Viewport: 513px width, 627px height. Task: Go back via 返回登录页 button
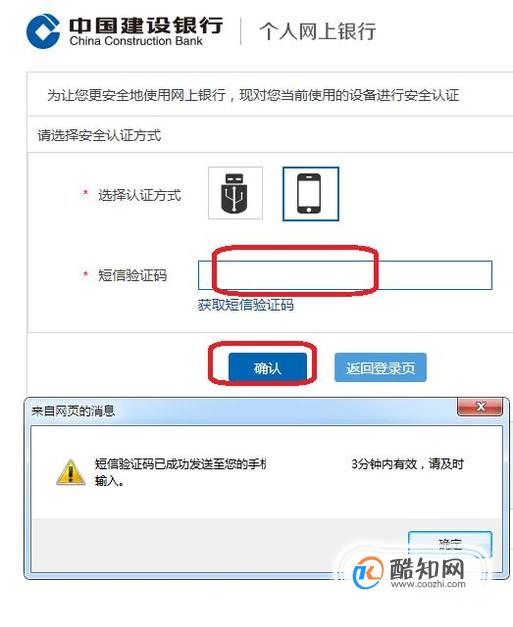380,367
